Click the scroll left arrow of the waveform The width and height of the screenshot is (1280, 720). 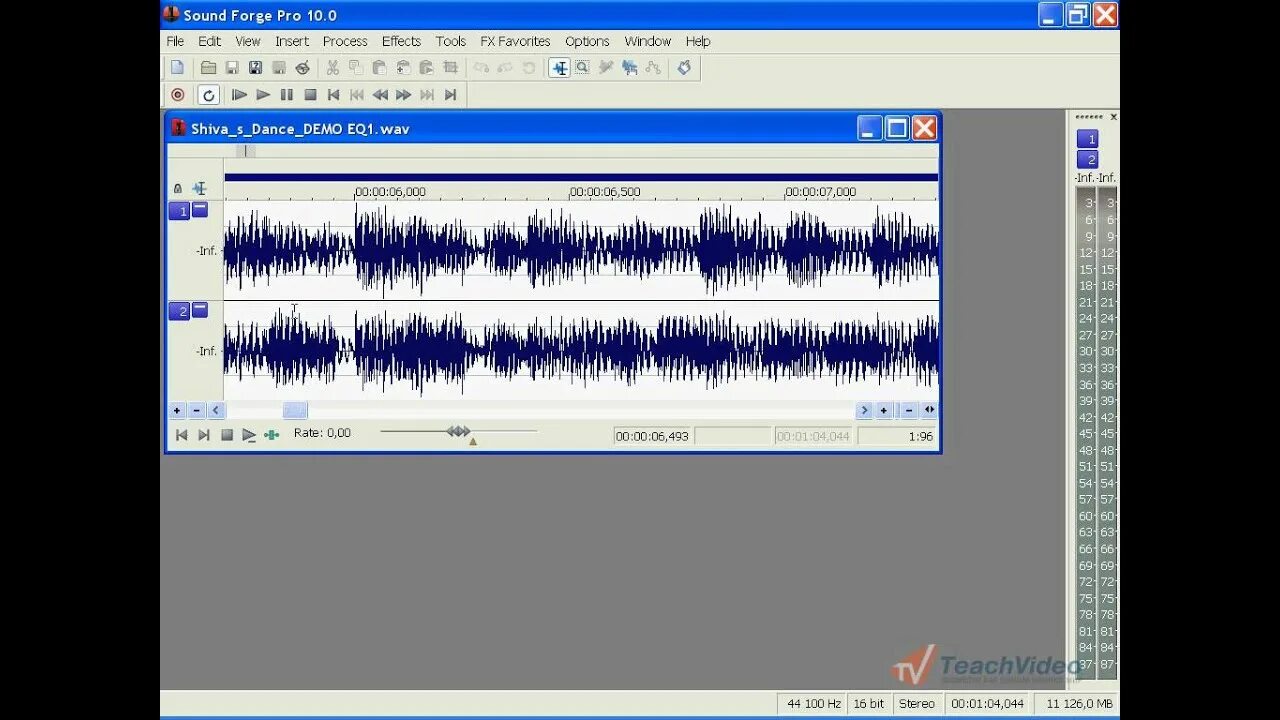pyautogui.click(x=216, y=410)
